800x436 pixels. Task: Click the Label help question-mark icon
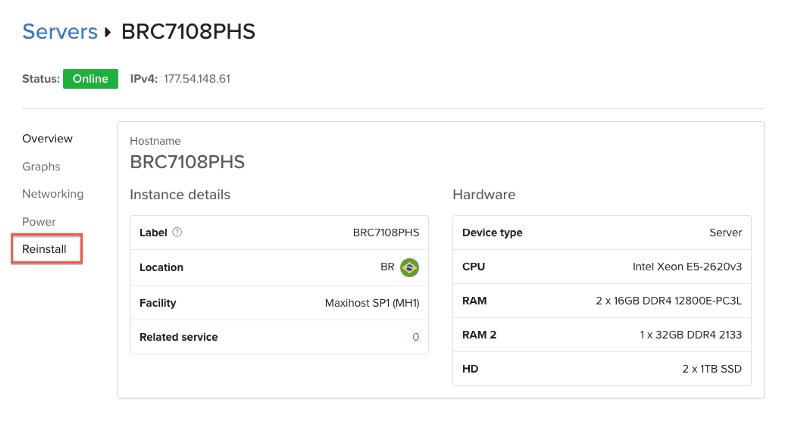(177, 232)
